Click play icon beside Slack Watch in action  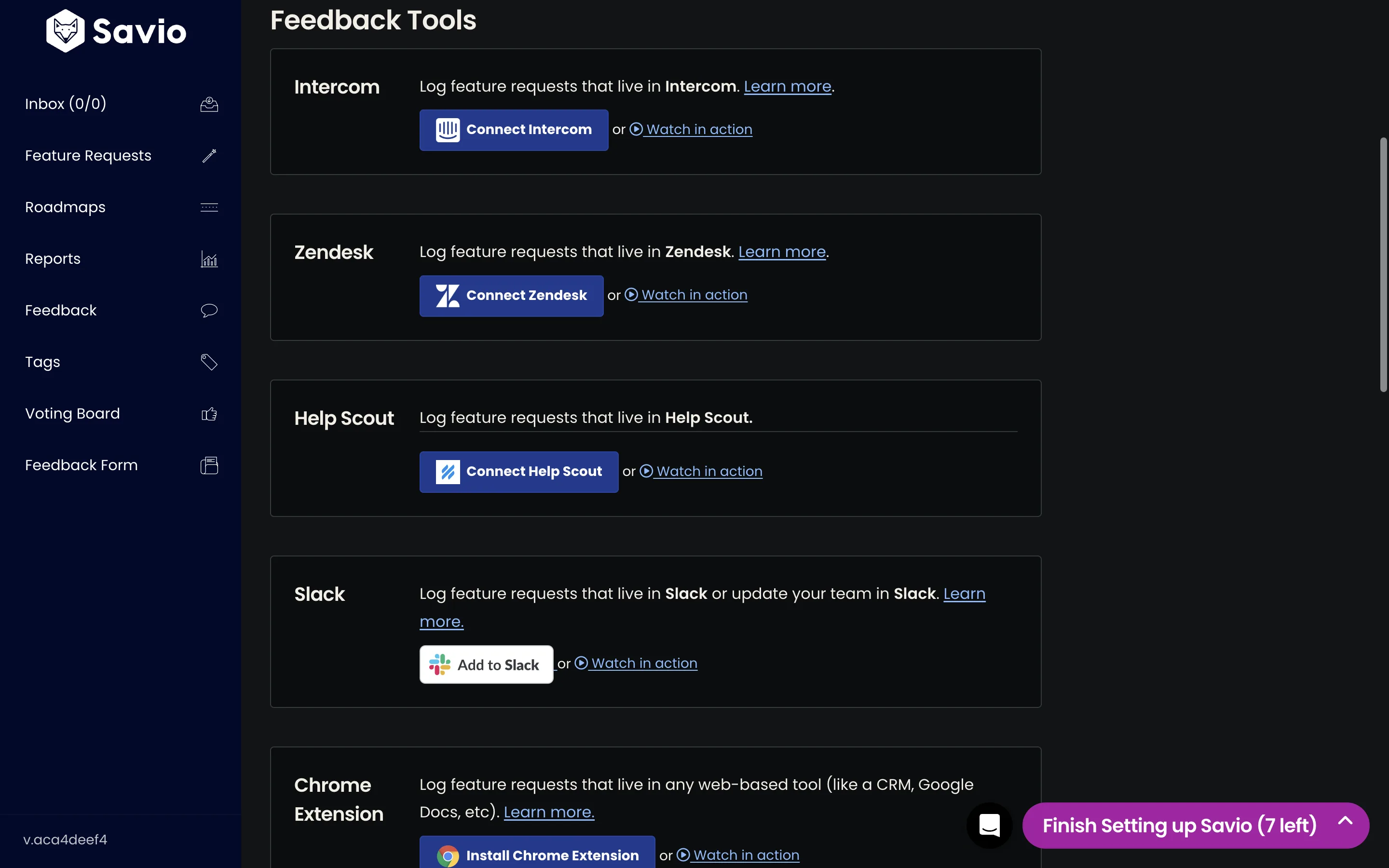[581, 663]
